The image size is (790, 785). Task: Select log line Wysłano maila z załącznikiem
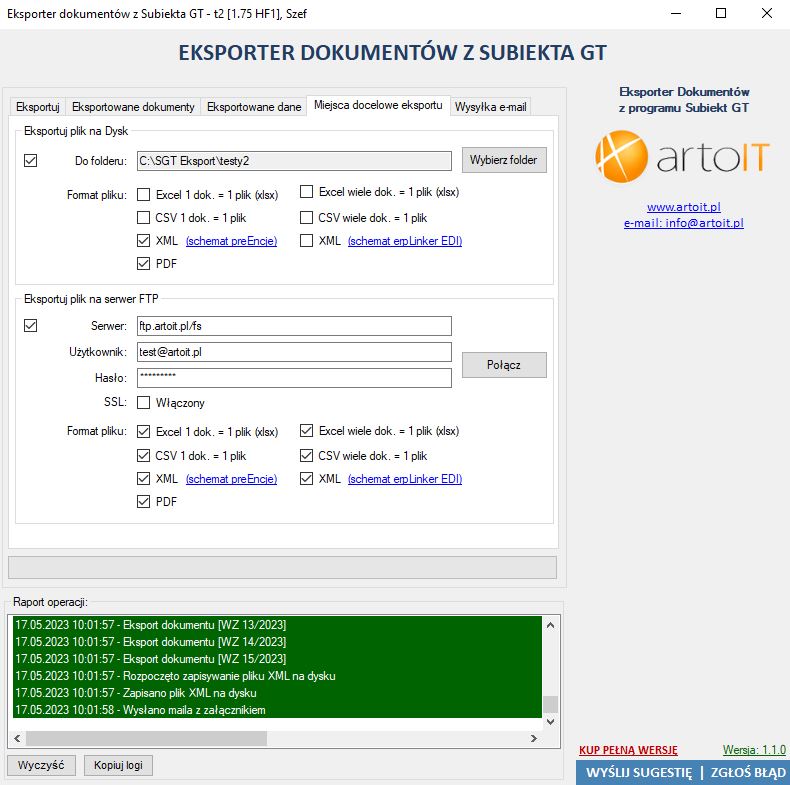click(x=277, y=710)
